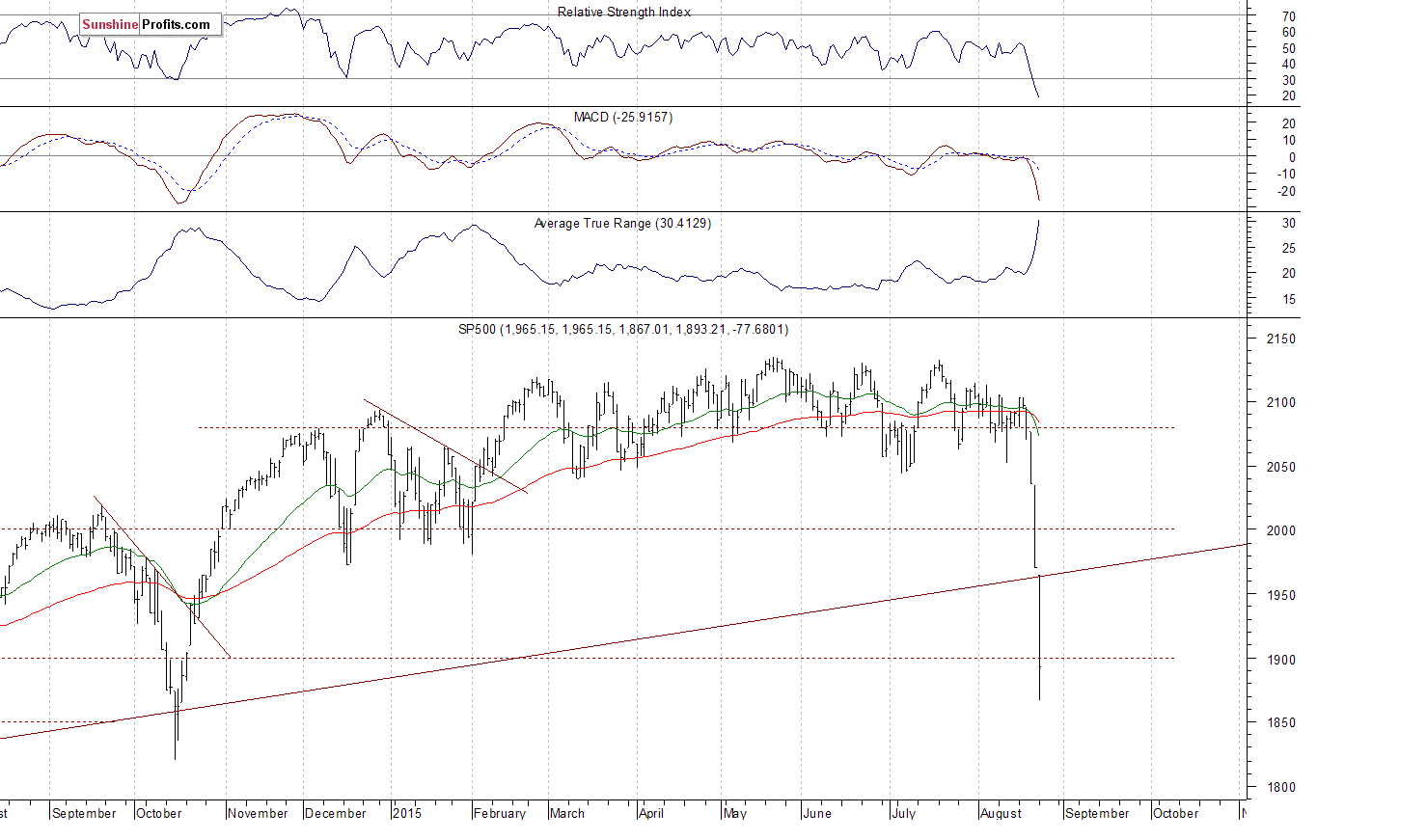
Task: Click the ATR 25 axis value
Action: tap(1289, 249)
